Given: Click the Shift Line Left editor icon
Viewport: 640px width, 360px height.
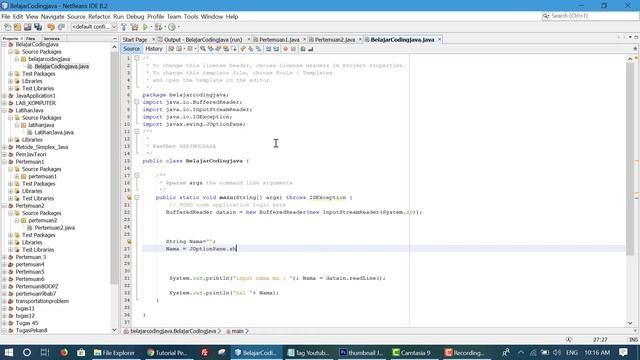Looking at the screenshot, I should click(x=268, y=49).
